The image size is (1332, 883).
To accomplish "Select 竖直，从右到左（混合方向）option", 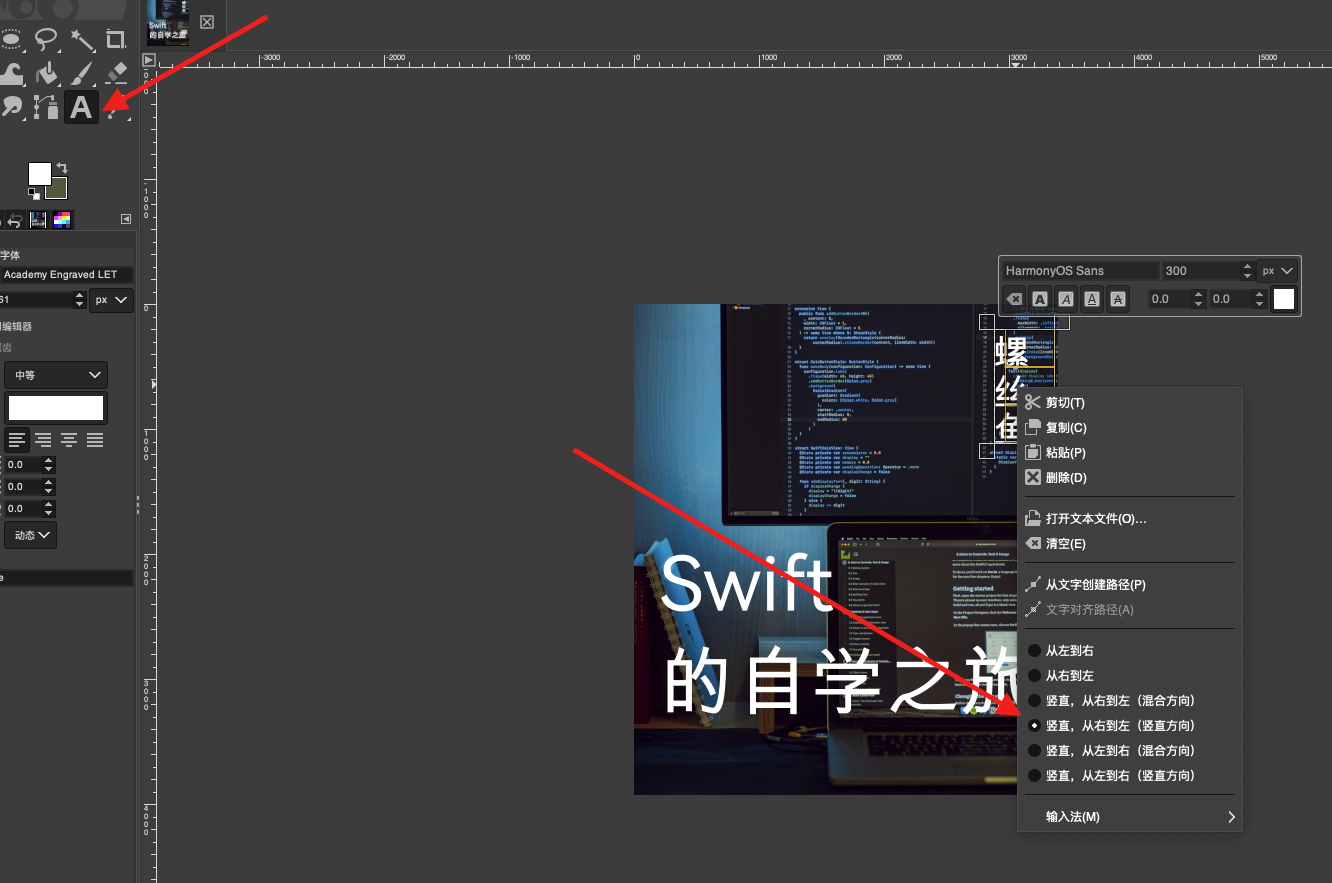I will click(x=1130, y=700).
